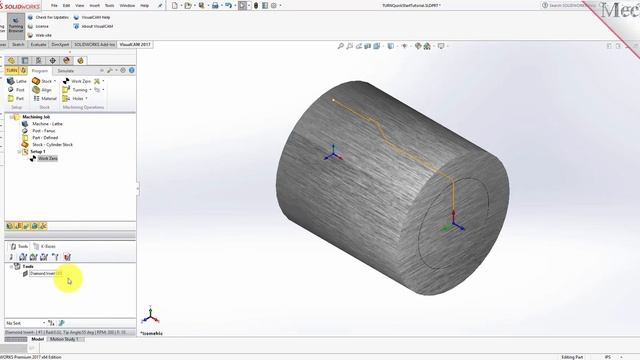The width and height of the screenshot is (640, 360).
Task: Open the PropertyManager tab icon
Action: (25, 61)
